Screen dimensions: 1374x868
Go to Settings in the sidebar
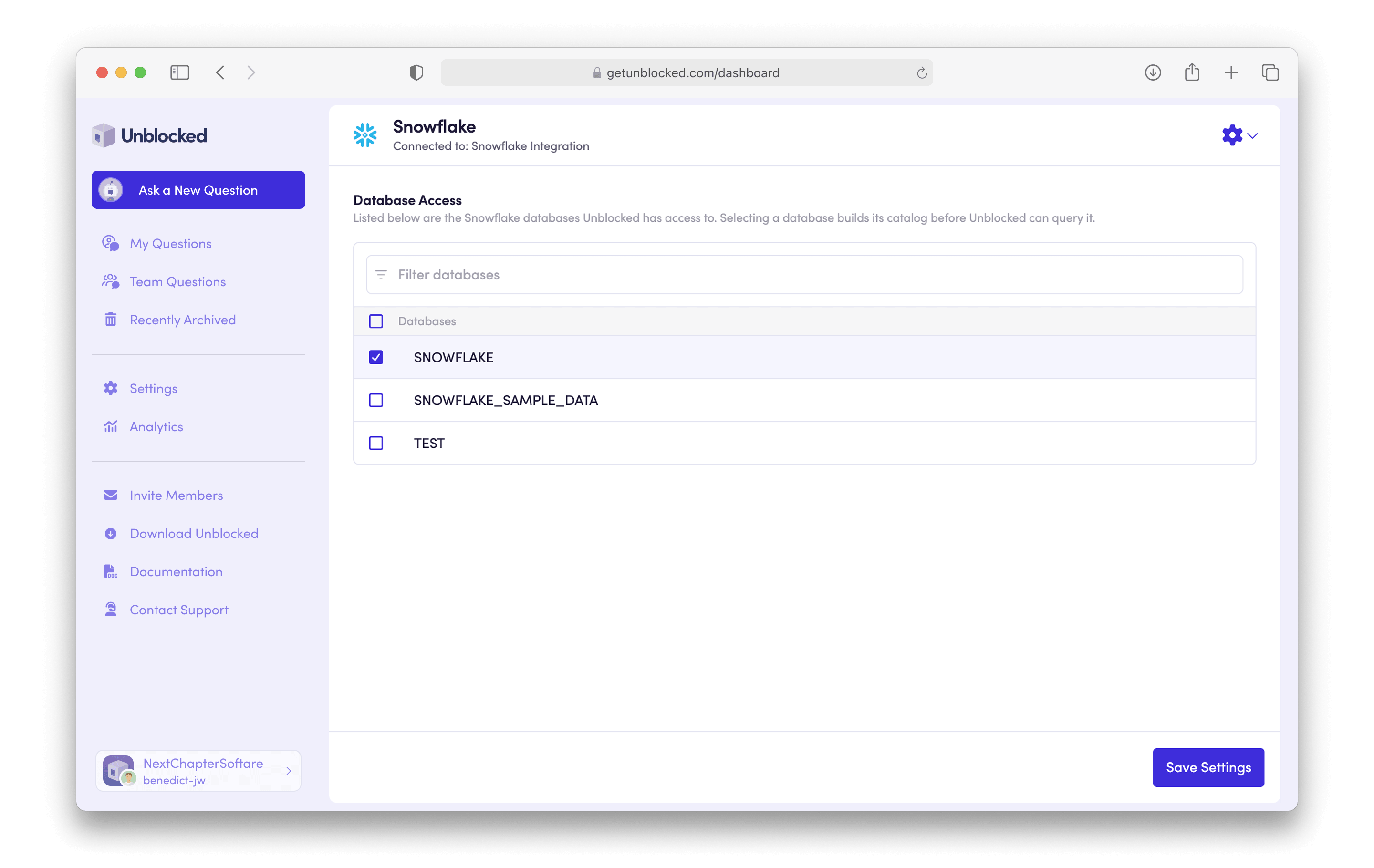(154, 388)
